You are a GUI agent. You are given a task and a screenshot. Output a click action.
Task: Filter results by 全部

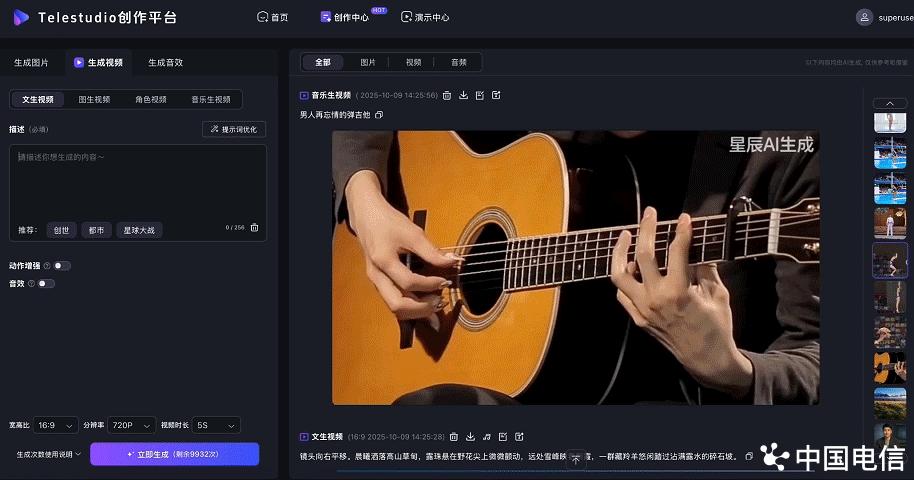(323, 62)
